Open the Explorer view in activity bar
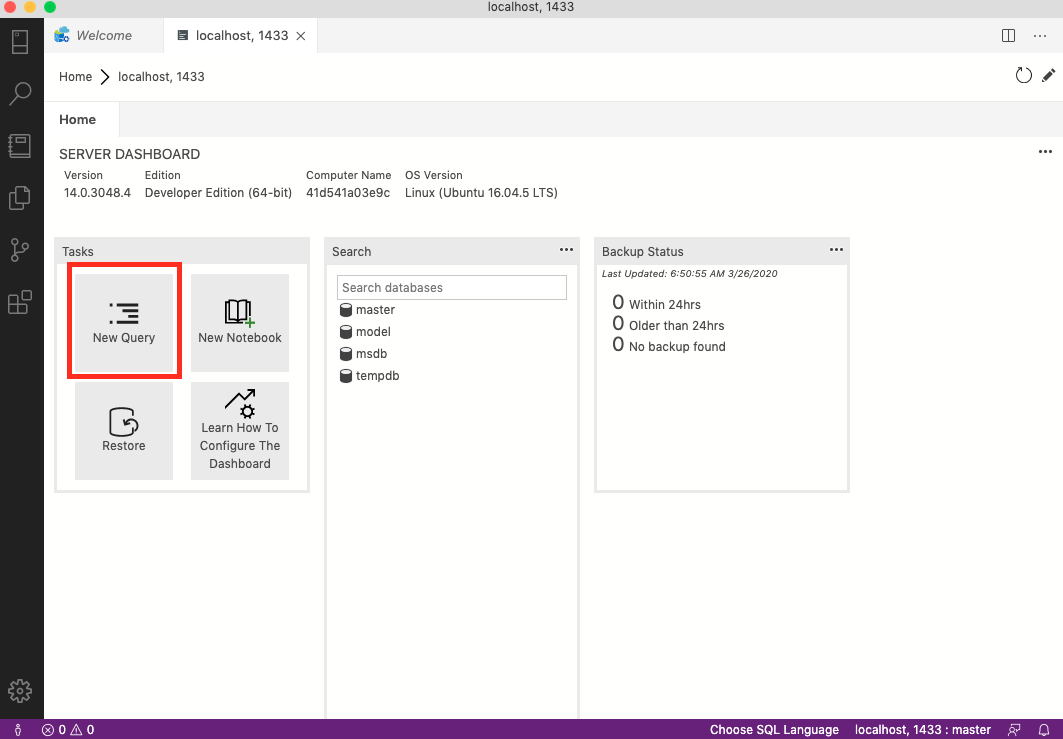The height and width of the screenshot is (739, 1063). (x=21, y=197)
